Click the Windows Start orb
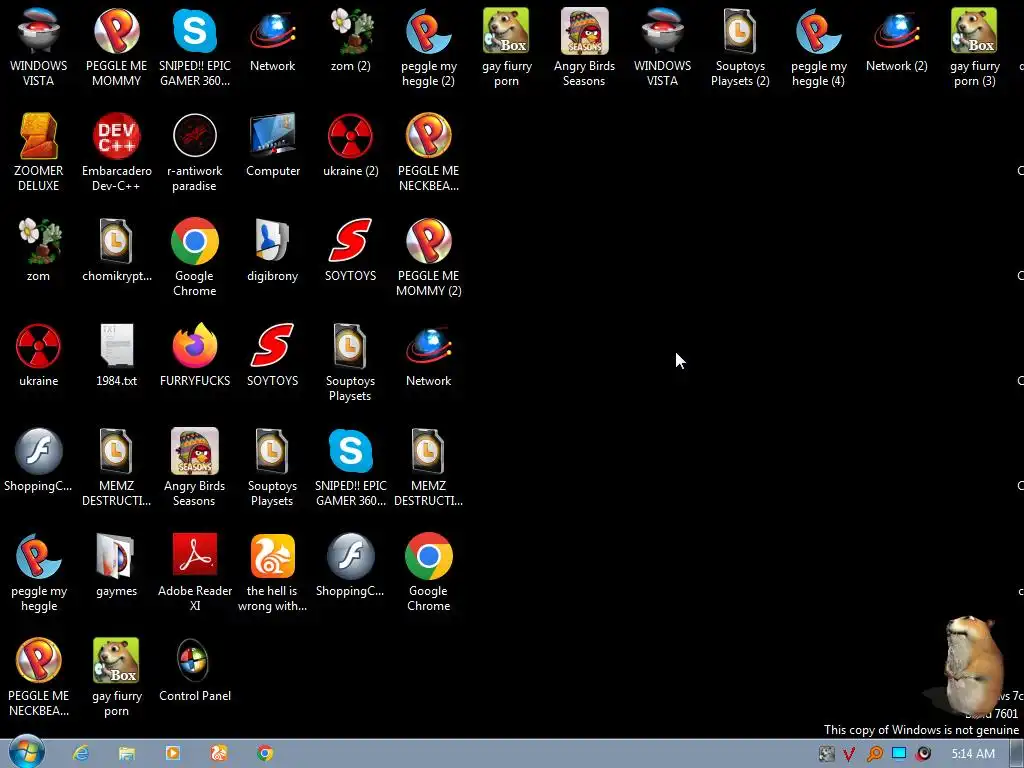The width and height of the screenshot is (1024, 768). pyautogui.click(x=27, y=752)
